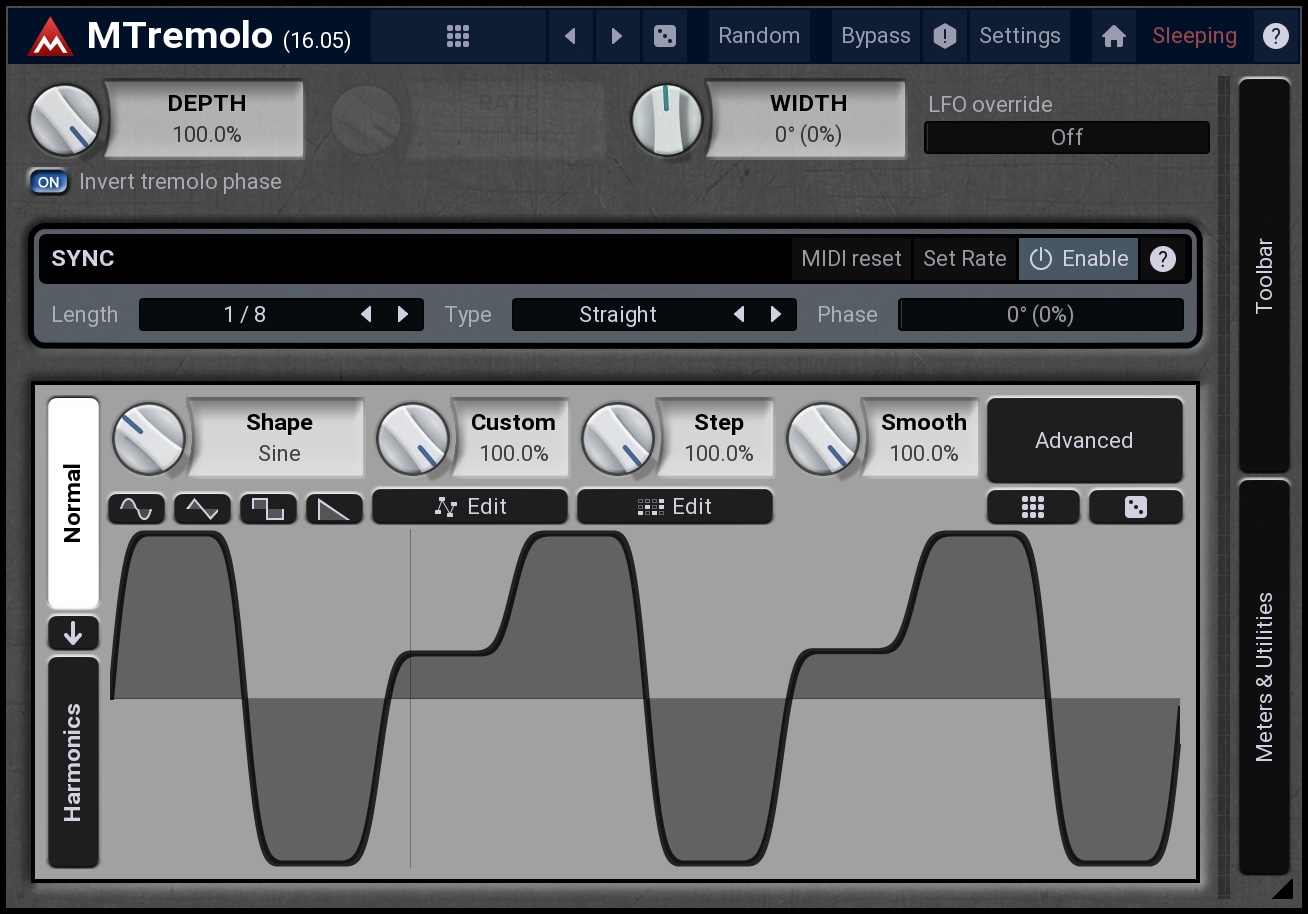Toggle the Sync Enable button
Screen dimensions: 1308x914
(1079, 258)
